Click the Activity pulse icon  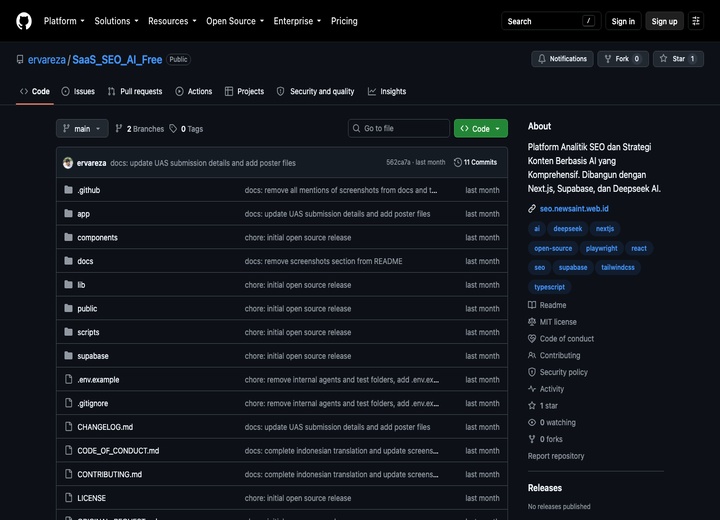point(532,389)
